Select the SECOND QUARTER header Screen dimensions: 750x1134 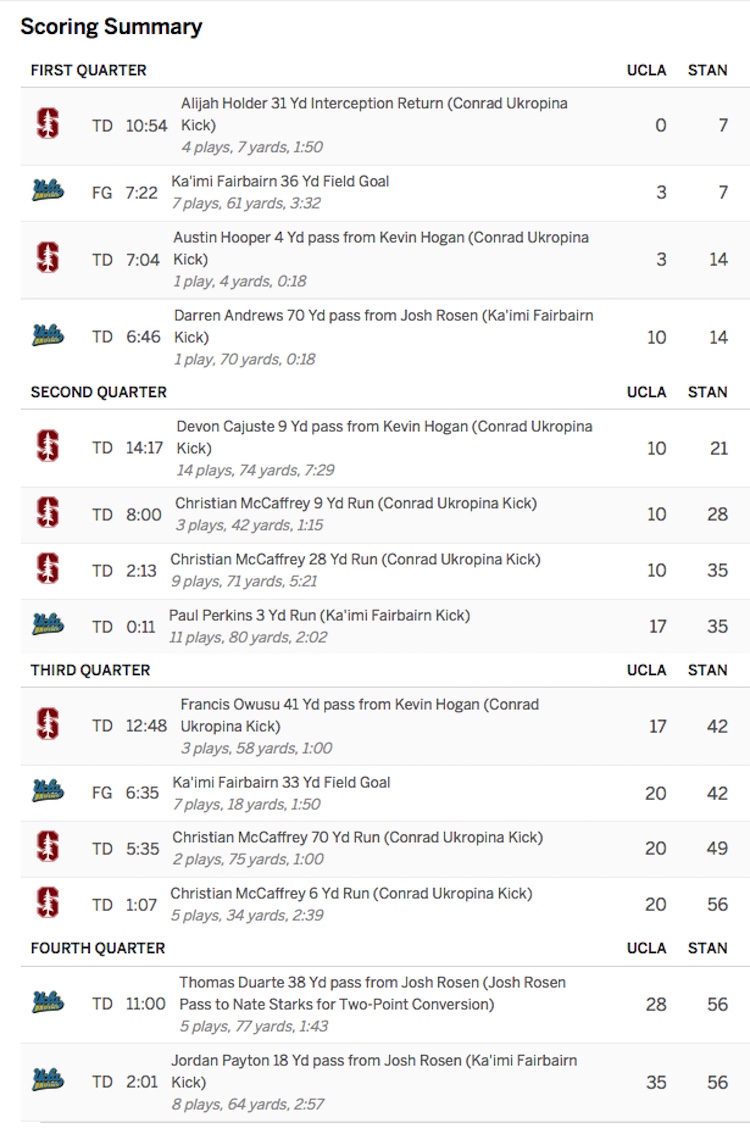98,392
